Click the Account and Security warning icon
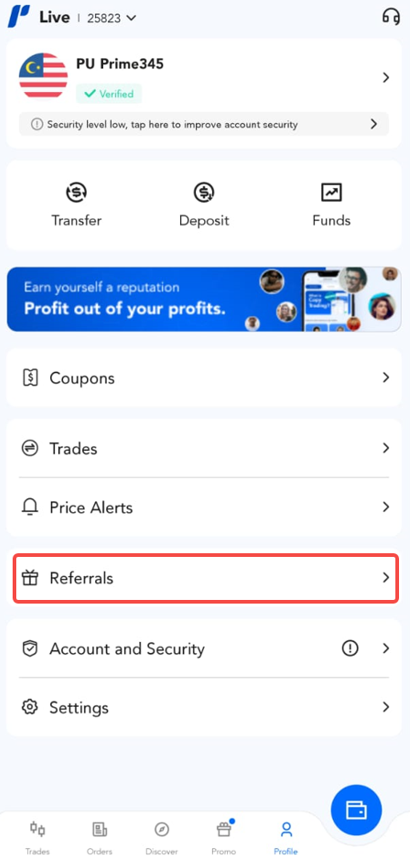Image resolution: width=410 pixels, height=863 pixels. [350, 648]
